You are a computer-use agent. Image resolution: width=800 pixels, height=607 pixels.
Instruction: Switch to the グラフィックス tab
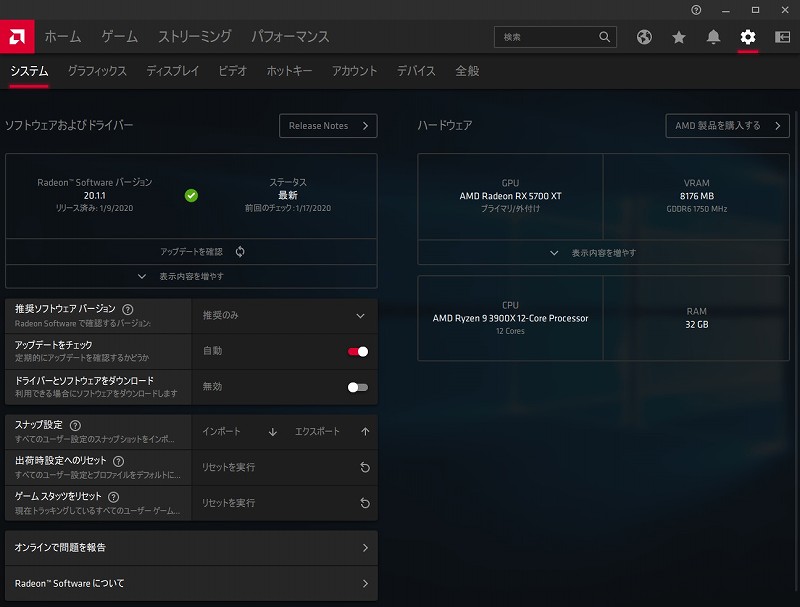97,71
